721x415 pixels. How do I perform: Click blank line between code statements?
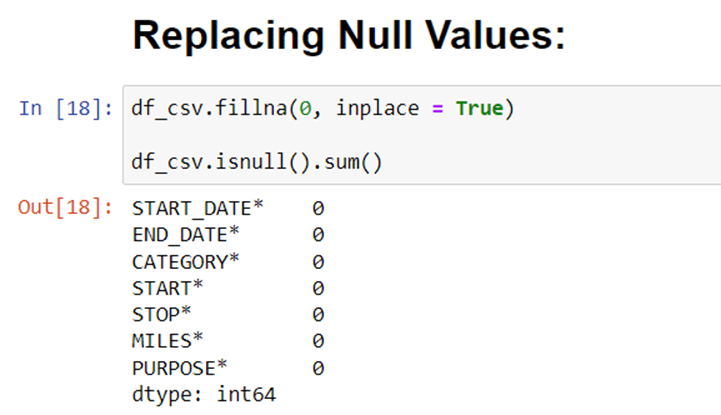pyautogui.click(x=421, y=136)
